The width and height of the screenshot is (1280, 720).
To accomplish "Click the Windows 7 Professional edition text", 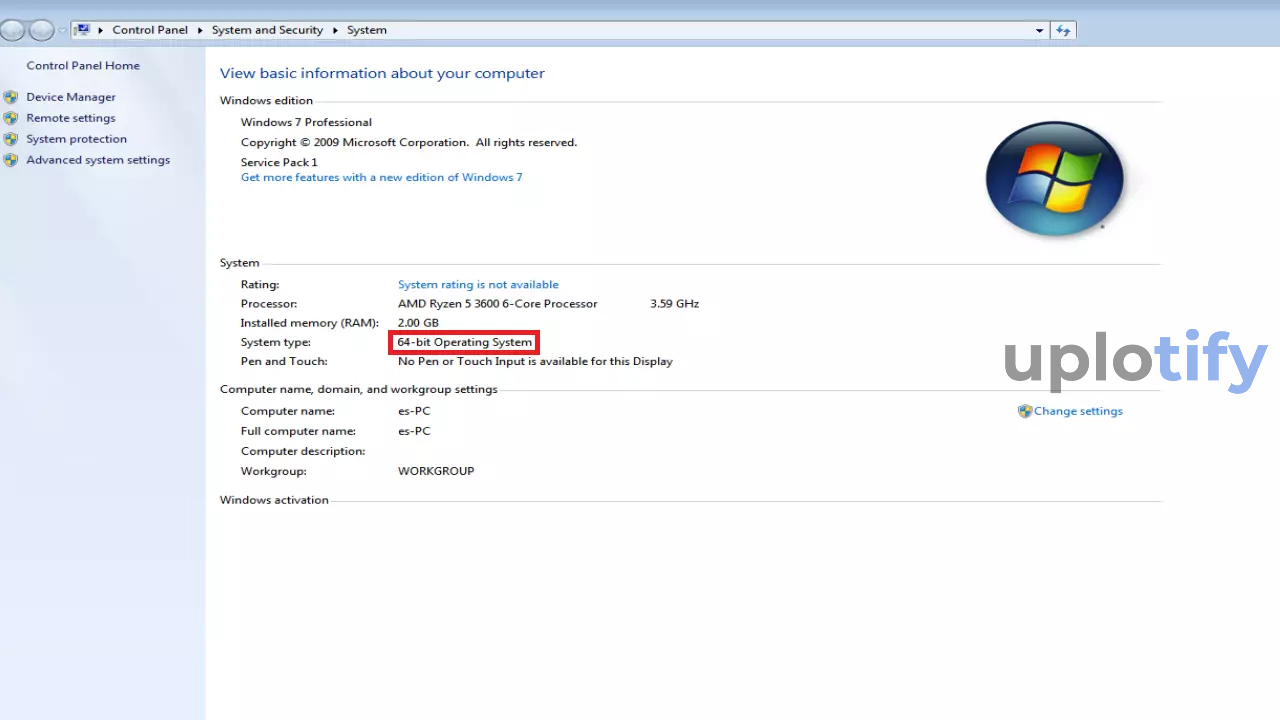I will [306, 122].
